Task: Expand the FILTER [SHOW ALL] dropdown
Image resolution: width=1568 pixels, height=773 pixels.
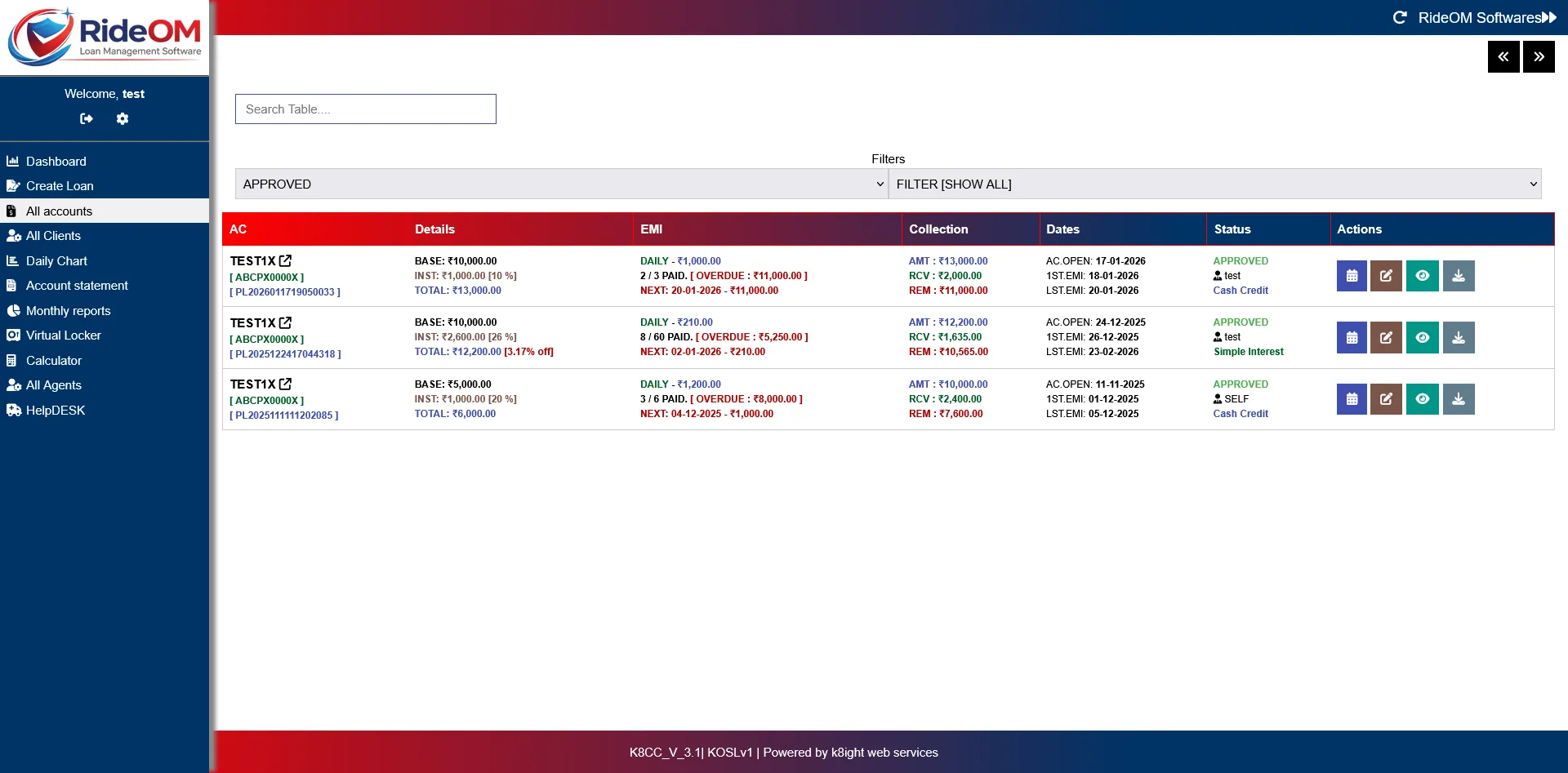Action: point(1216,184)
